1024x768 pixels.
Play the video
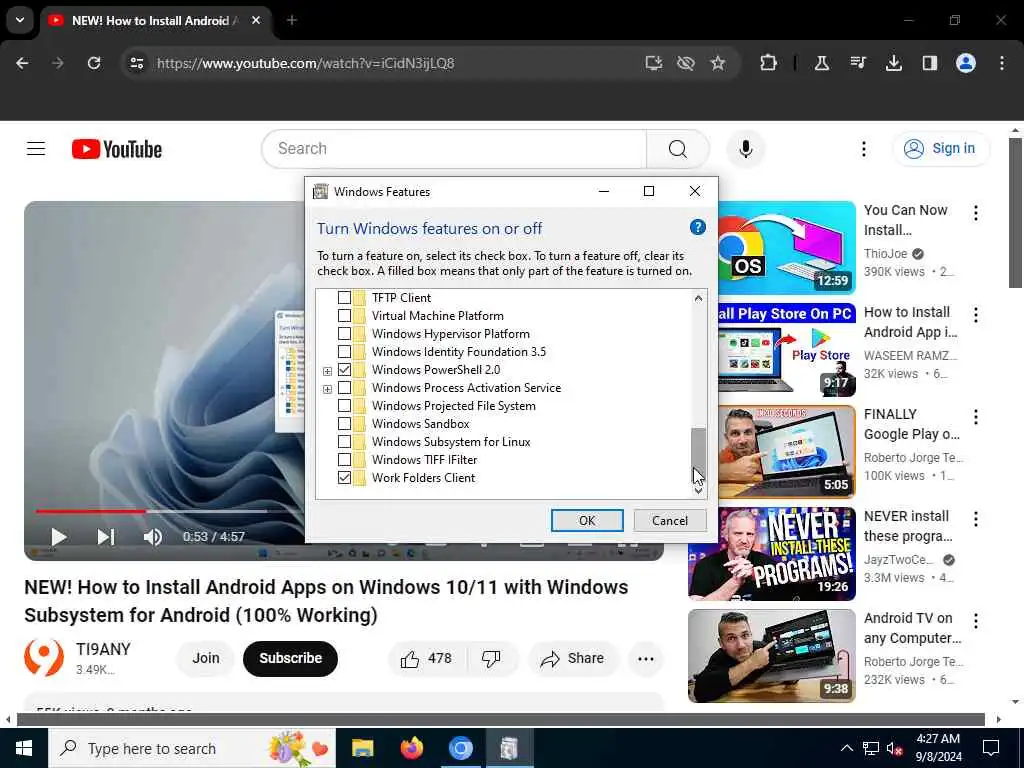59,537
